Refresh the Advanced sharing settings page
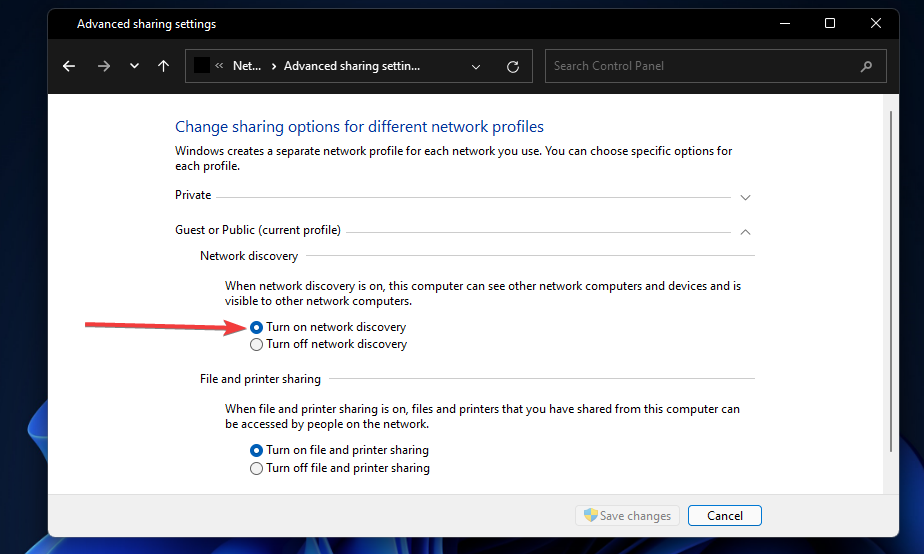 click(x=513, y=67)
